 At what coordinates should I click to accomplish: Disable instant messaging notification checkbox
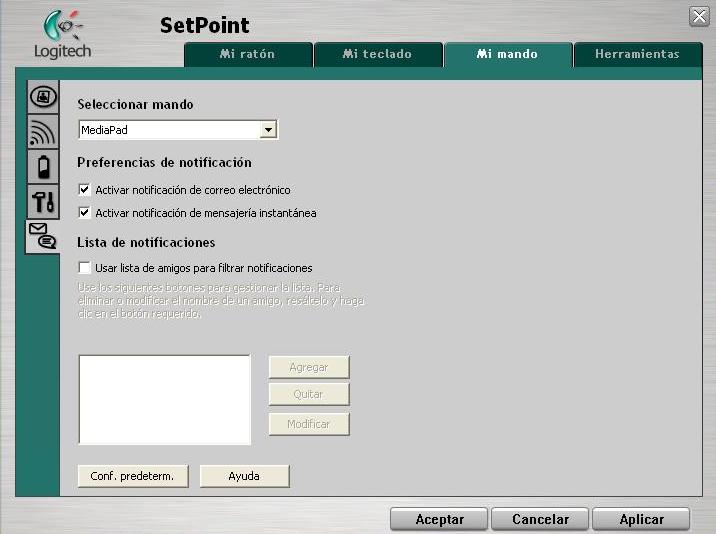tap(84, 213)
